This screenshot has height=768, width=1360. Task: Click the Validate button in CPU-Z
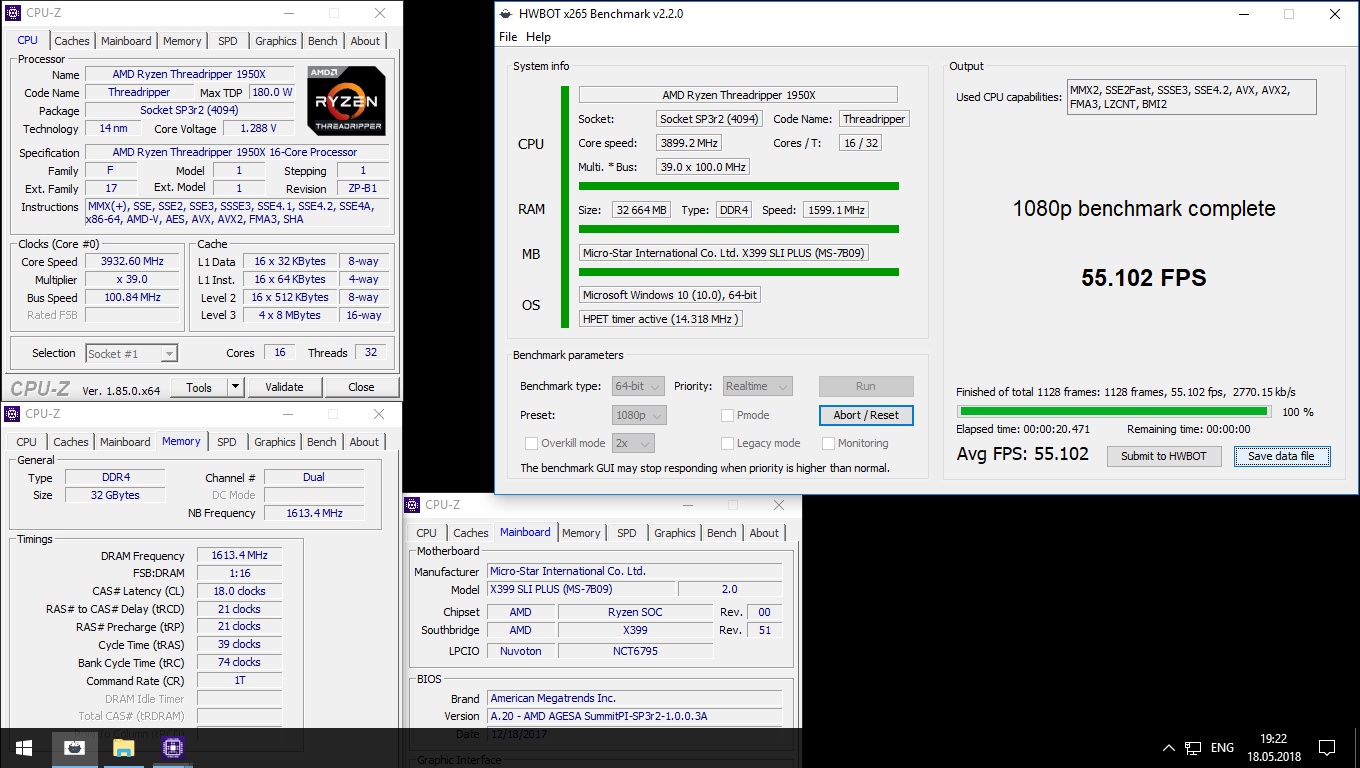coord(284,387)
